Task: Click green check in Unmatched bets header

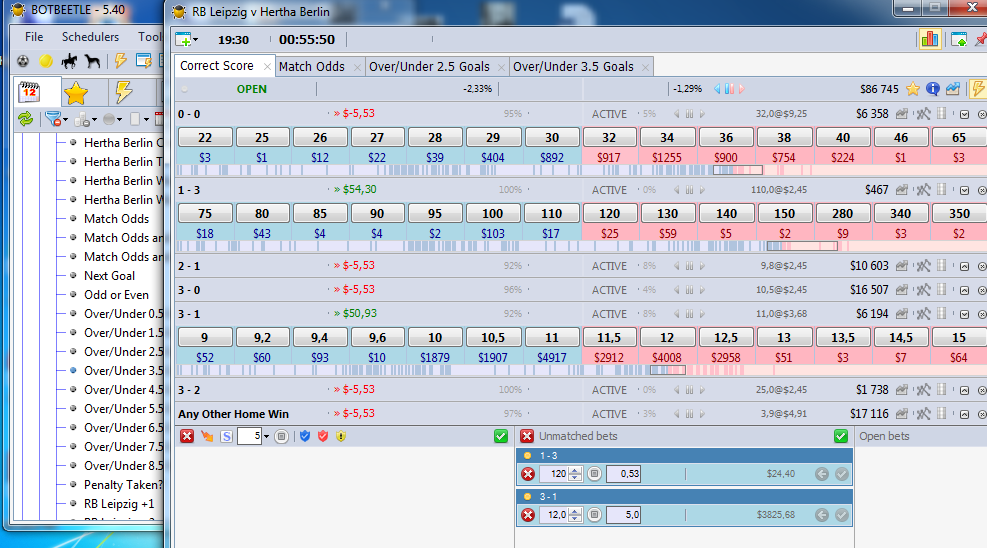Action: pos(841,436)
